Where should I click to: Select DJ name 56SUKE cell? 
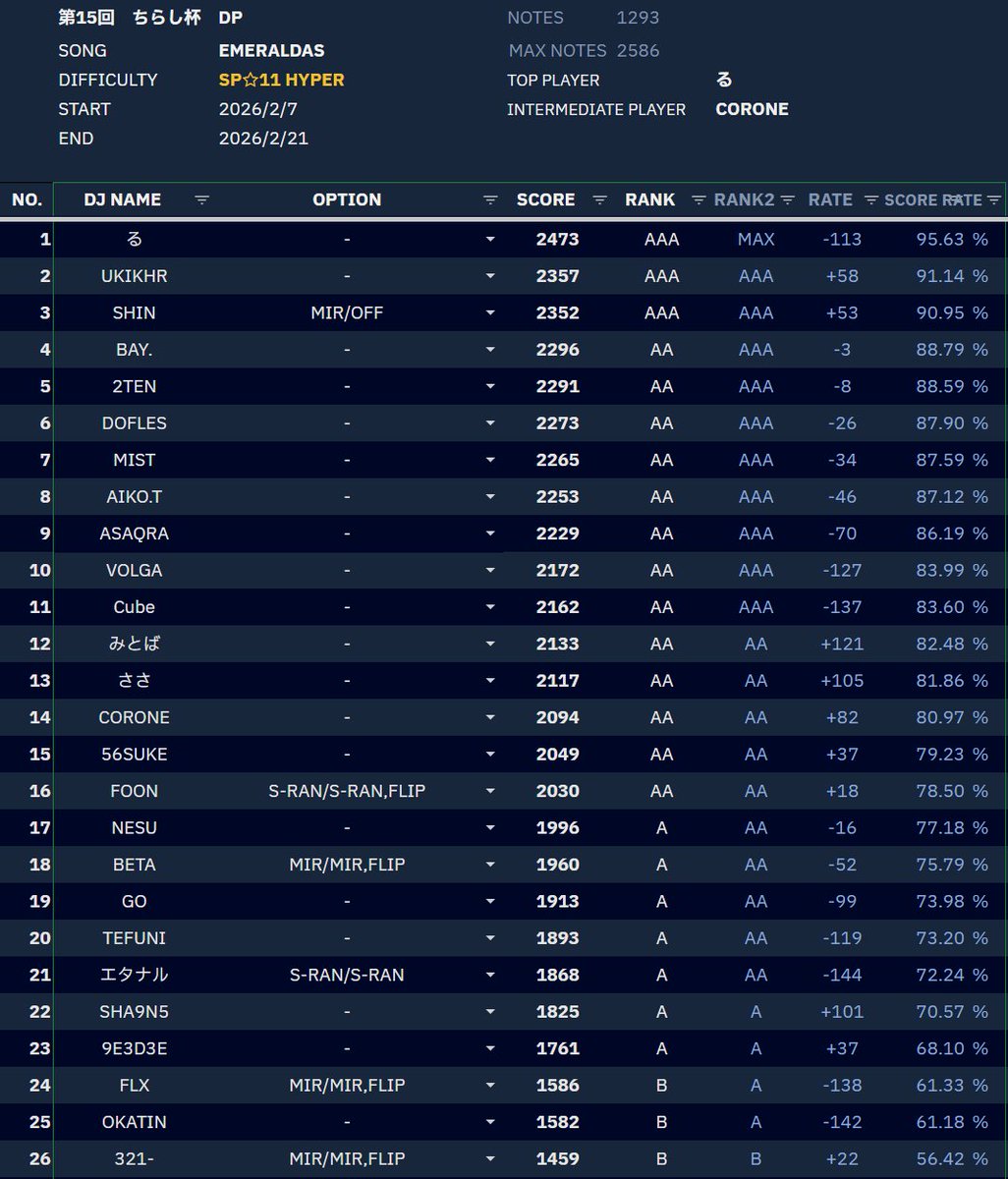click(x=135, y=755)
